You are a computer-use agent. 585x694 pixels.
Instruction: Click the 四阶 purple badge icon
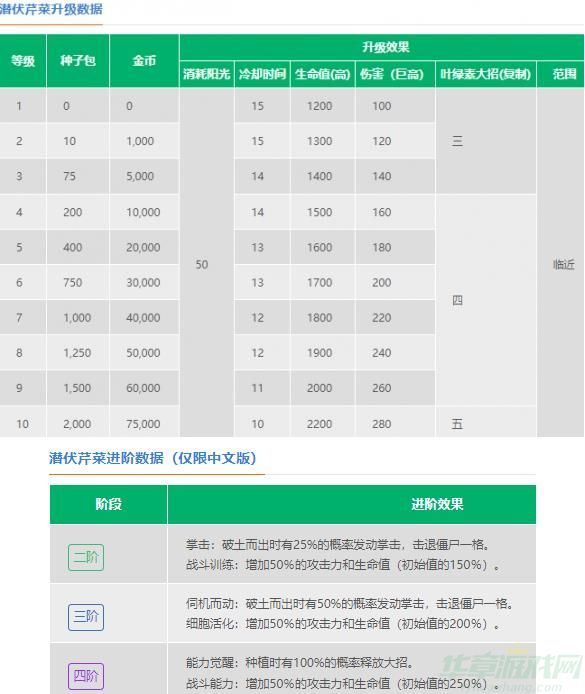(x=86, y=676)
